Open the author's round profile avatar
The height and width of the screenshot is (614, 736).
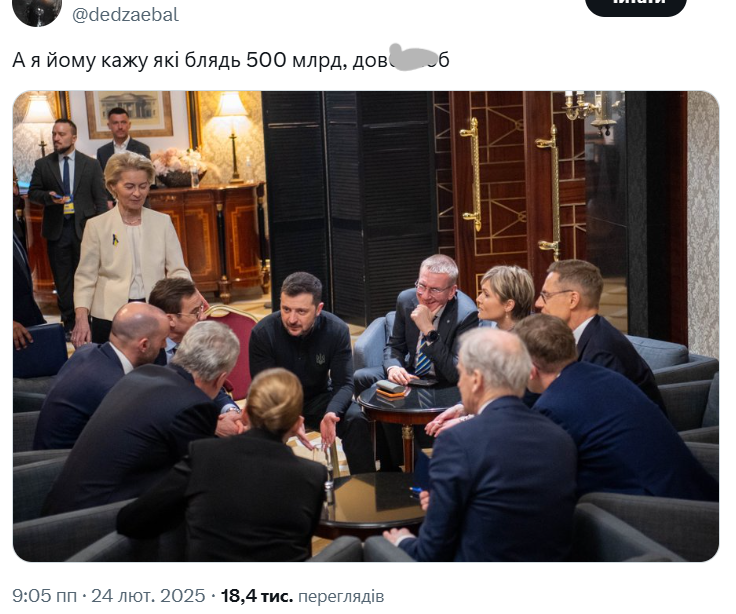coord(37,9)
